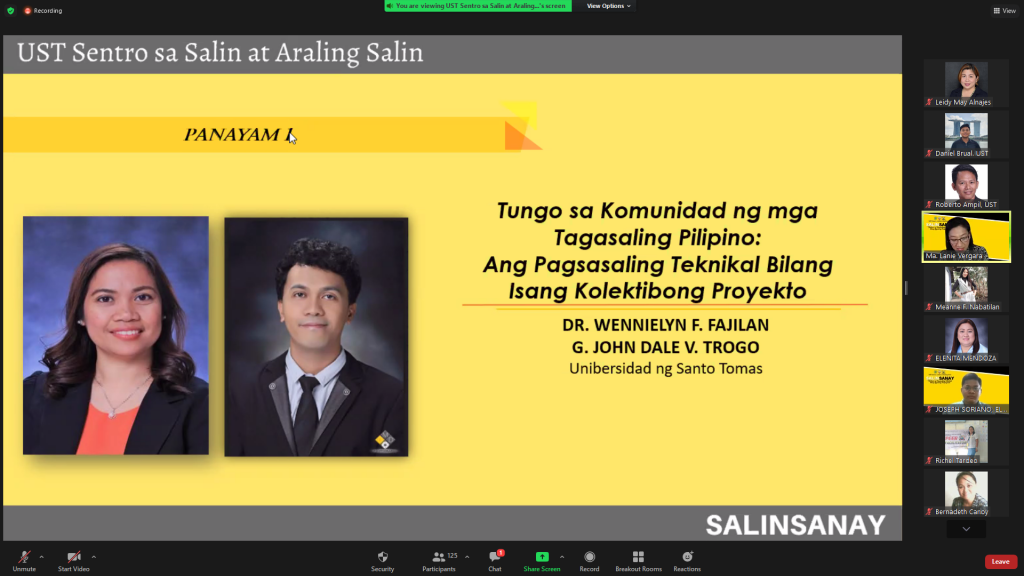
Task: Click the male speaker portrait photo
Action: (316, 337)
